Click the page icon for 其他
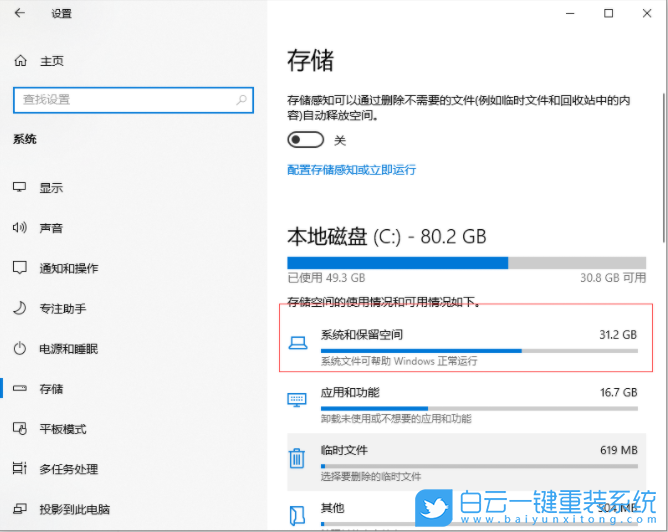 pos(297,515)
